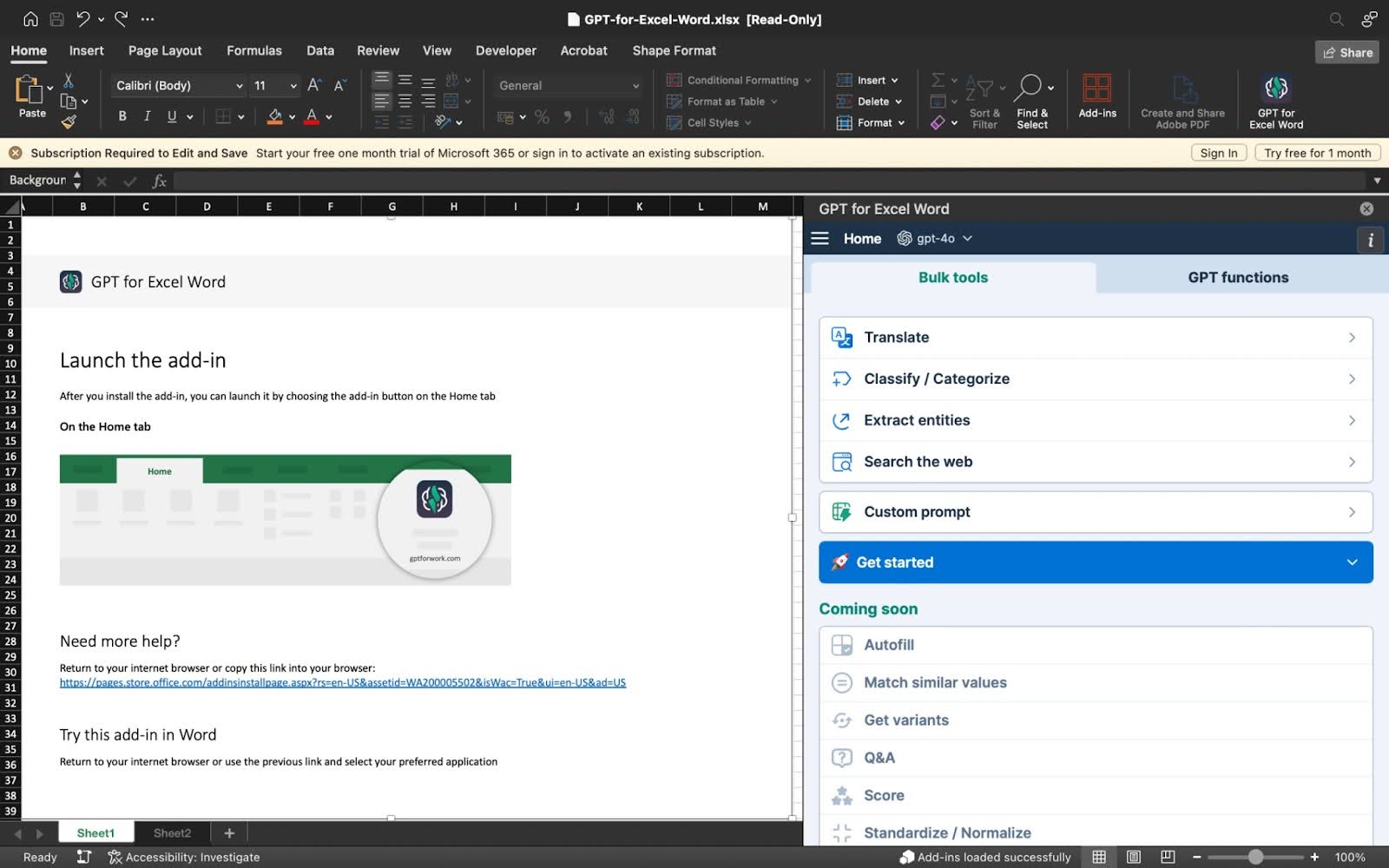
Task: Click the GPT for Excel Word ribbon icon
Action: point(1275,89)
